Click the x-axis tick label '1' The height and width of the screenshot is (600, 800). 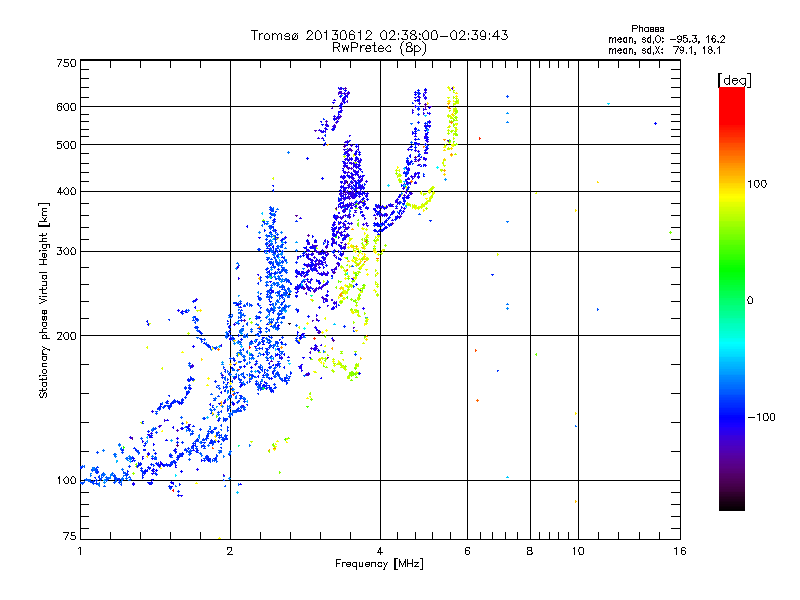pos(80,551)
